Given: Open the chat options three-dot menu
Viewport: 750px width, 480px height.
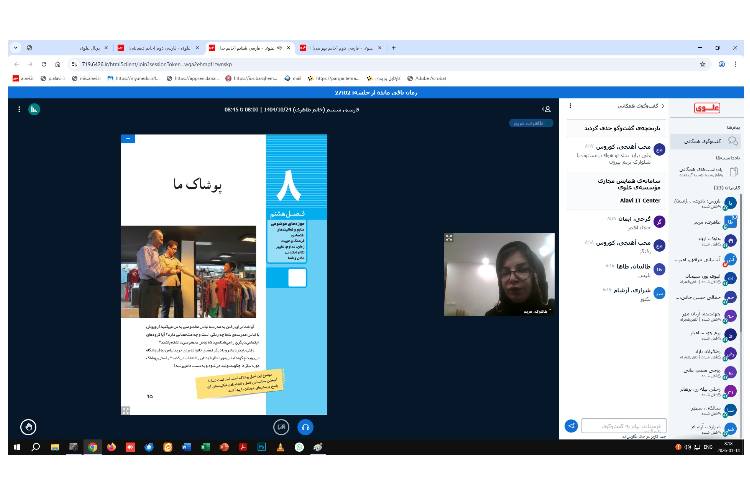Looking at the screenshot, I should (568, 105).
